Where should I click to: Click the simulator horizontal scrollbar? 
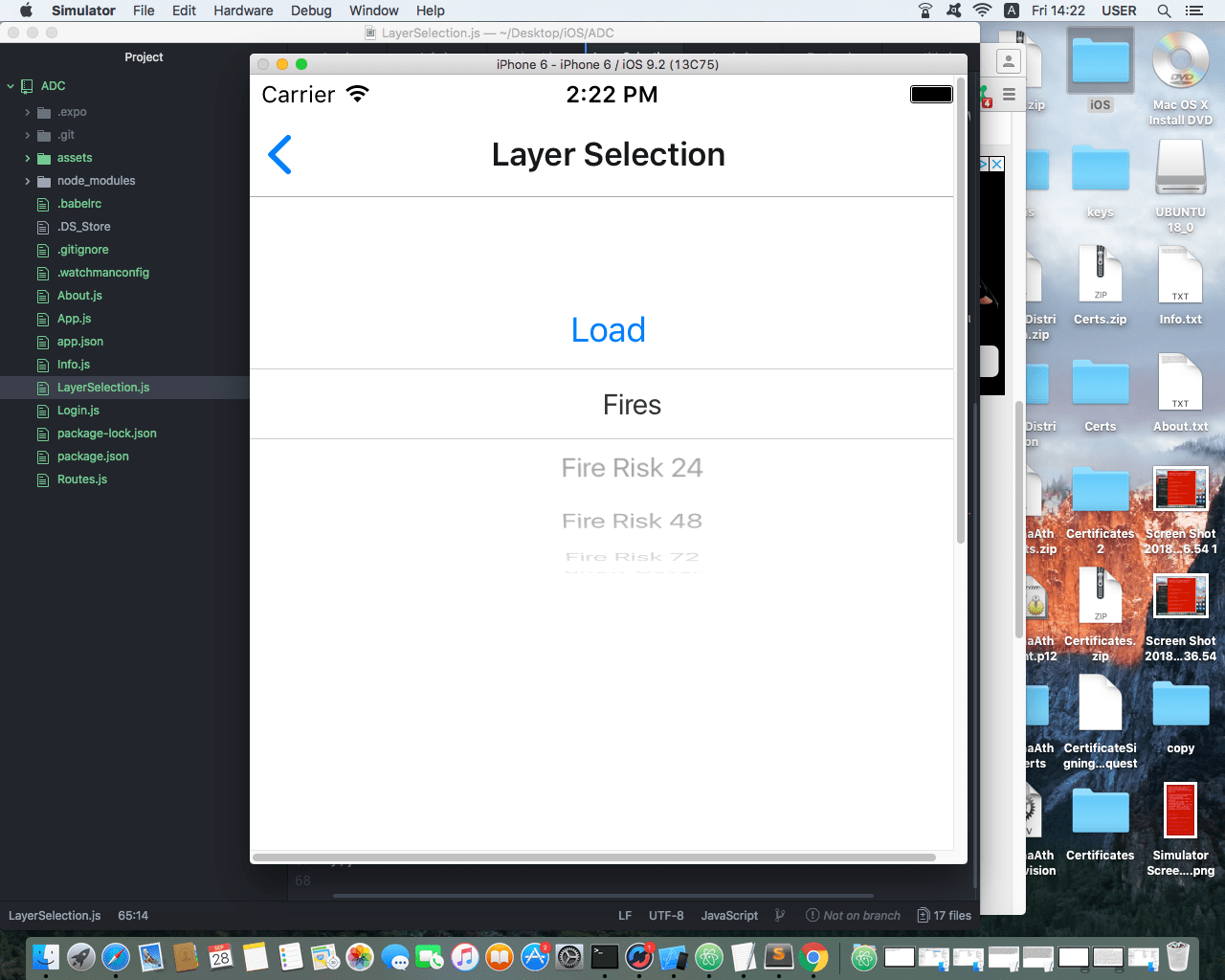pos(594,857)
